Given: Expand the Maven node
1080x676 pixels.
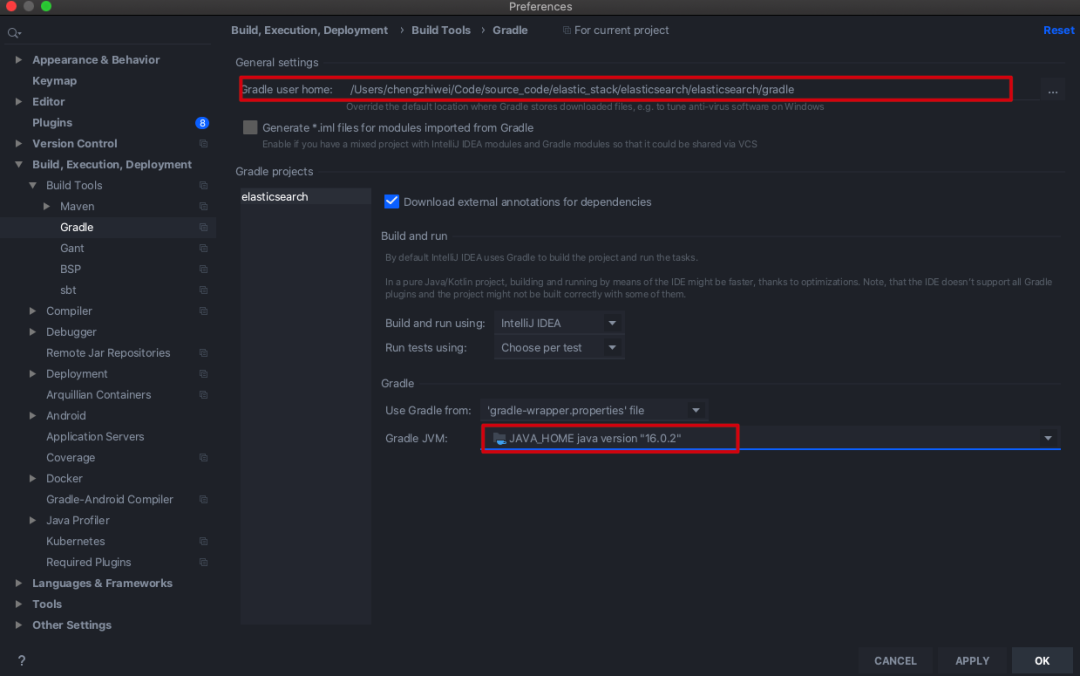Looking at the screenshot, I should (x=46, y=206).
